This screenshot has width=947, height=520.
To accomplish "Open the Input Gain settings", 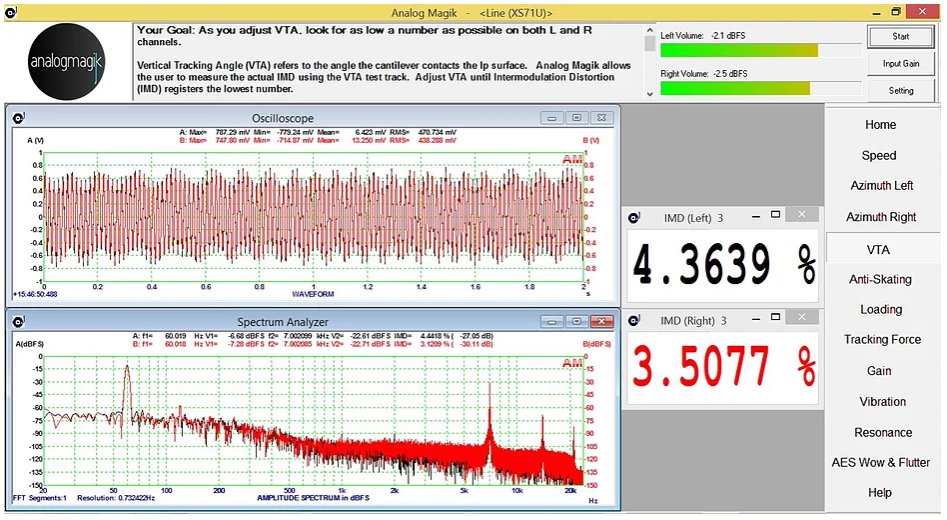I will click(x=901, y=63).
